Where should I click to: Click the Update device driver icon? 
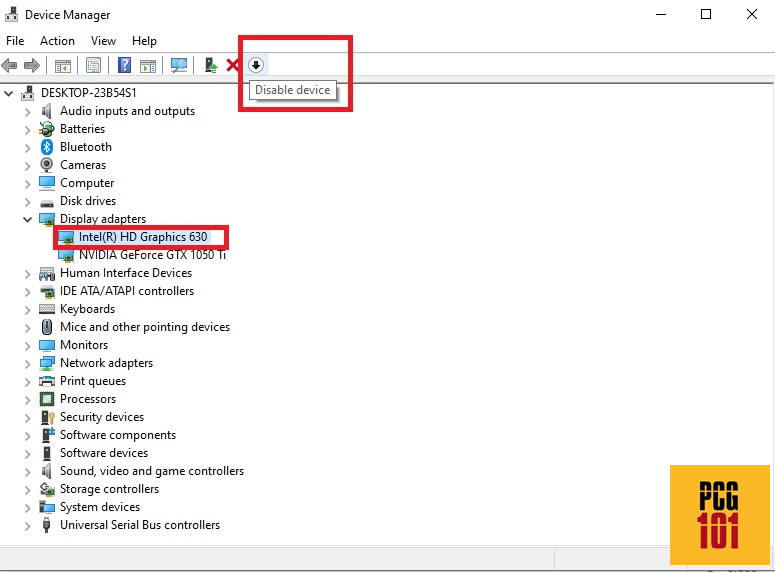point(211,65)
